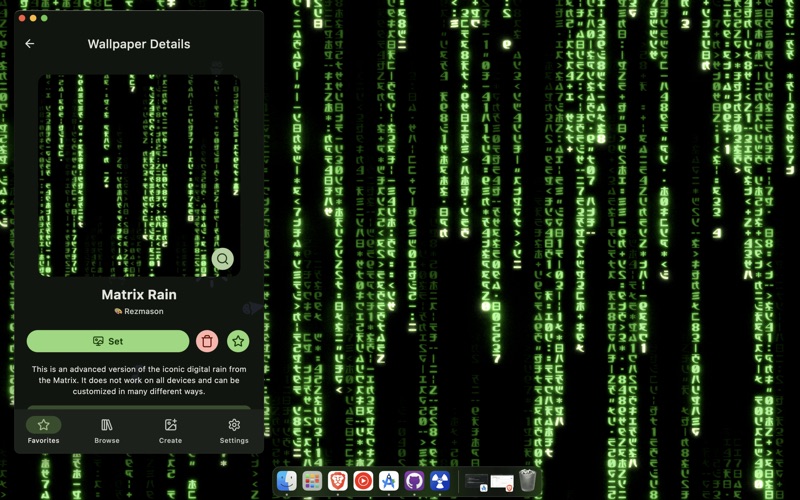Open Finder from the dock
800x500 pixels.
click(287, 481)
